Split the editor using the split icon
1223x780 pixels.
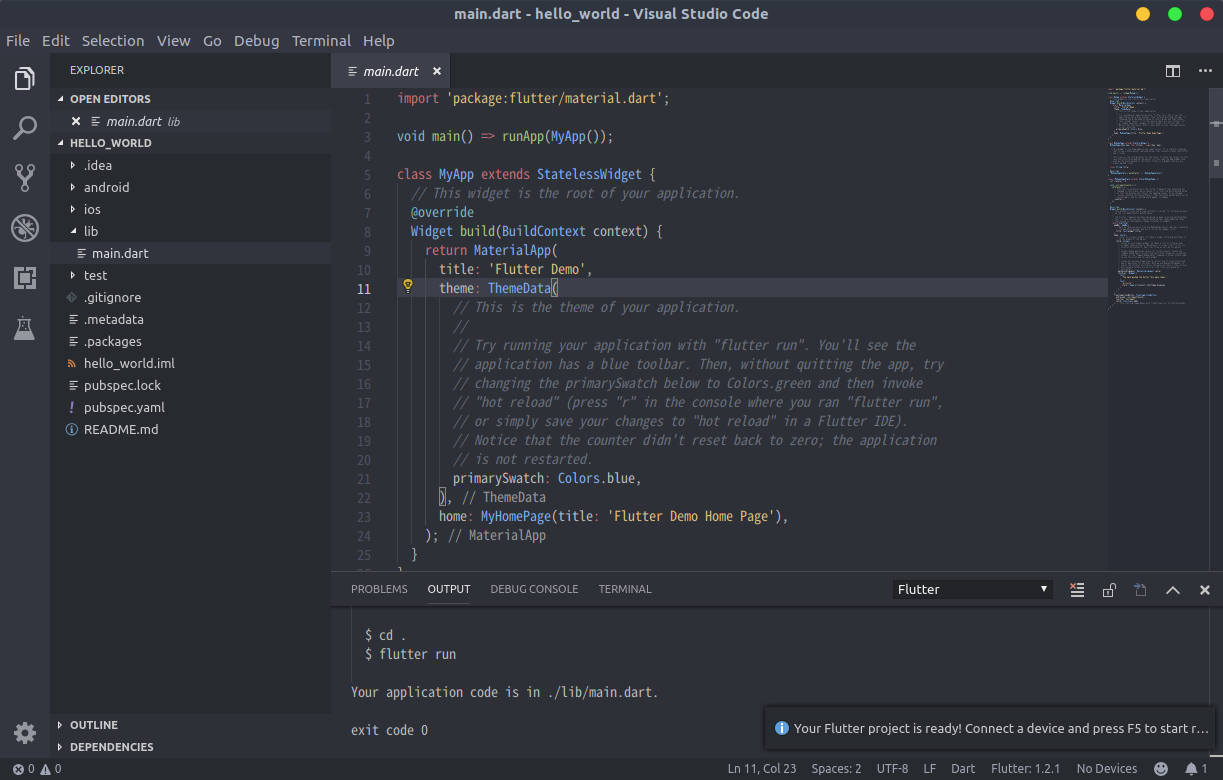[1172, 71]
